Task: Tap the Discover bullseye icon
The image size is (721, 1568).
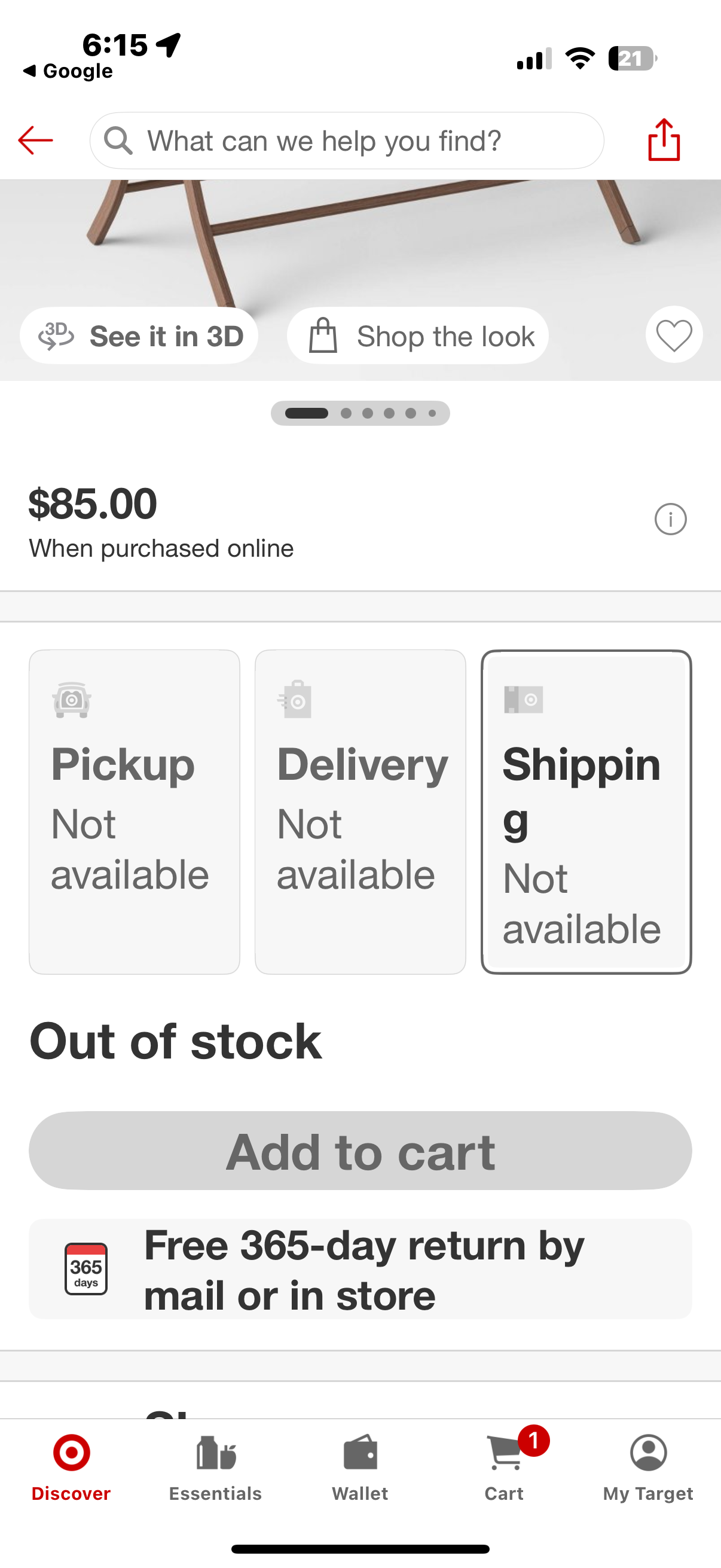Action: tap(72, 1453)
